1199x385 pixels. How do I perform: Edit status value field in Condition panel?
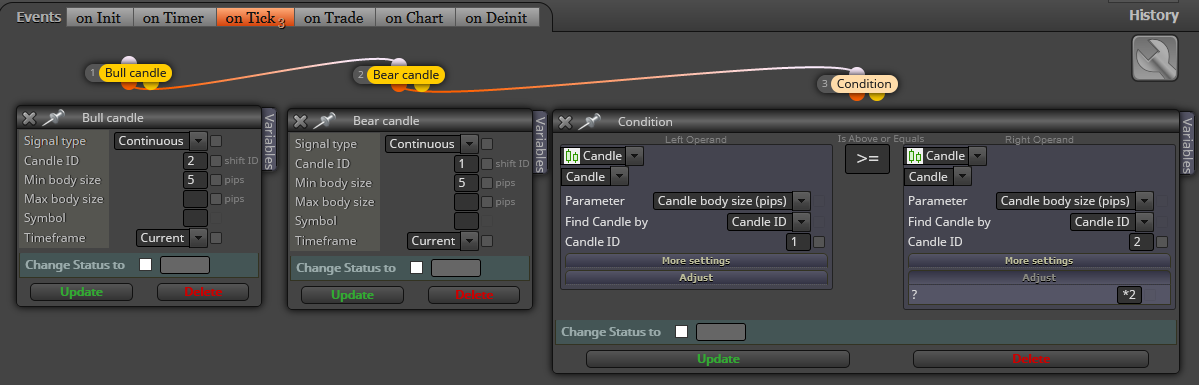pyautogui.click(x=720, y=332)
